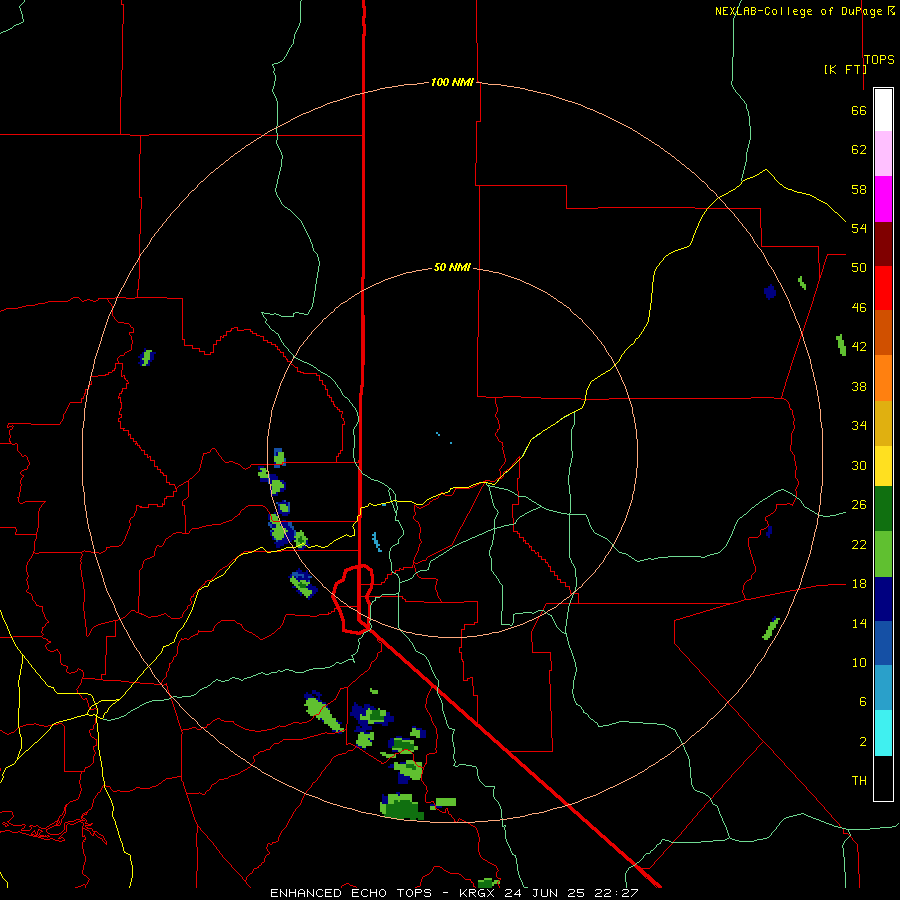Pick the light green swatch beside 26

[883, 554]
